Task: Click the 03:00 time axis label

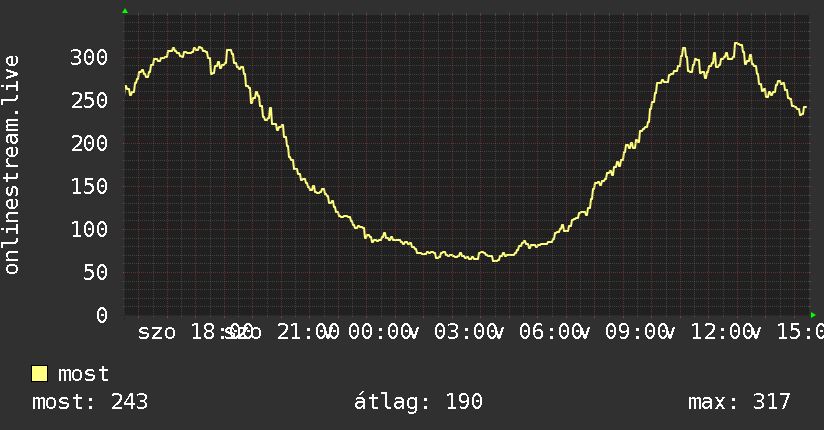Action: pyautogui.click(x=466, y=332)
